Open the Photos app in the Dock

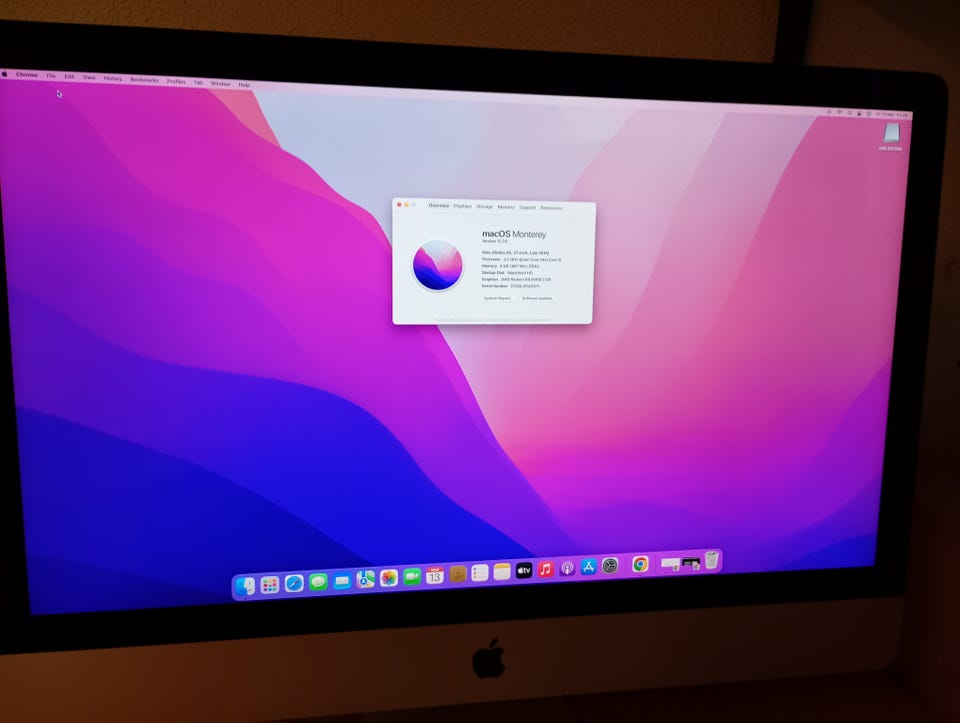pyautogui.click(x=389, y=578)
